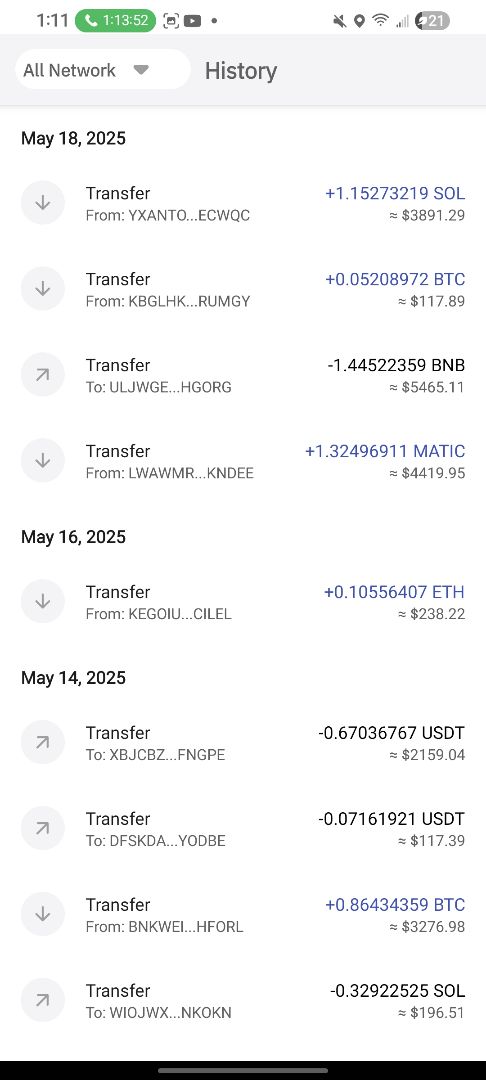The image size is (486, 1080).
Task: Open the transfer to ULJWGE...HGORG
Action: 243,375
